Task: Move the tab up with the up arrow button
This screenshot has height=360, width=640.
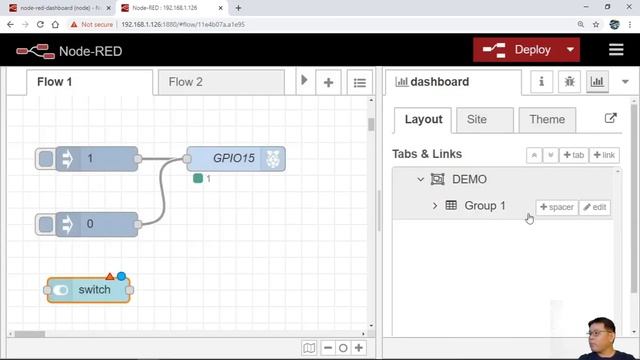Action: tap(534, 155)
